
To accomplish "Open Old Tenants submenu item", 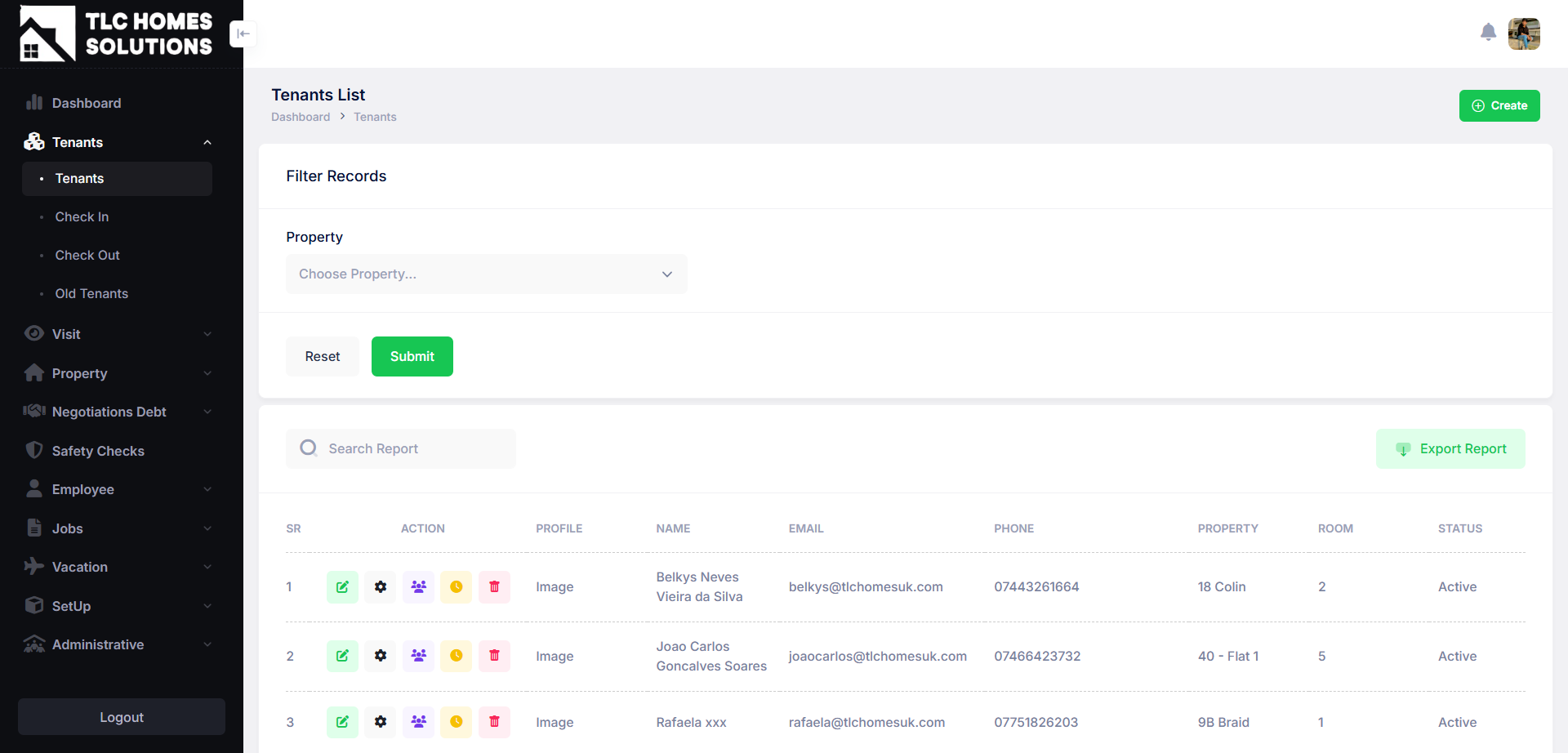I will [91, 293].
